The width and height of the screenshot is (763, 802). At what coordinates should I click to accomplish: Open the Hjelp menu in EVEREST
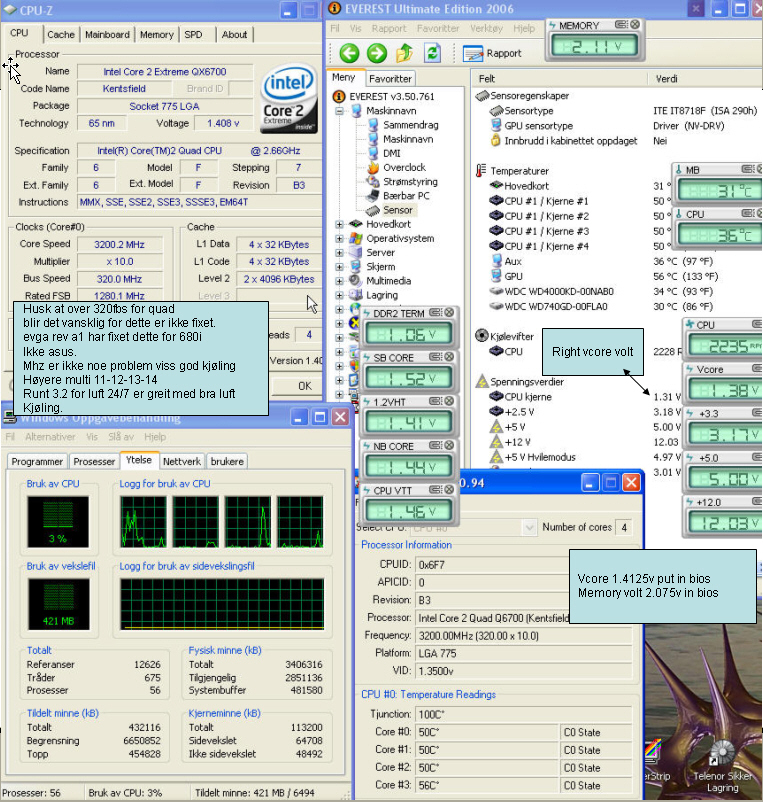(524, 29)
